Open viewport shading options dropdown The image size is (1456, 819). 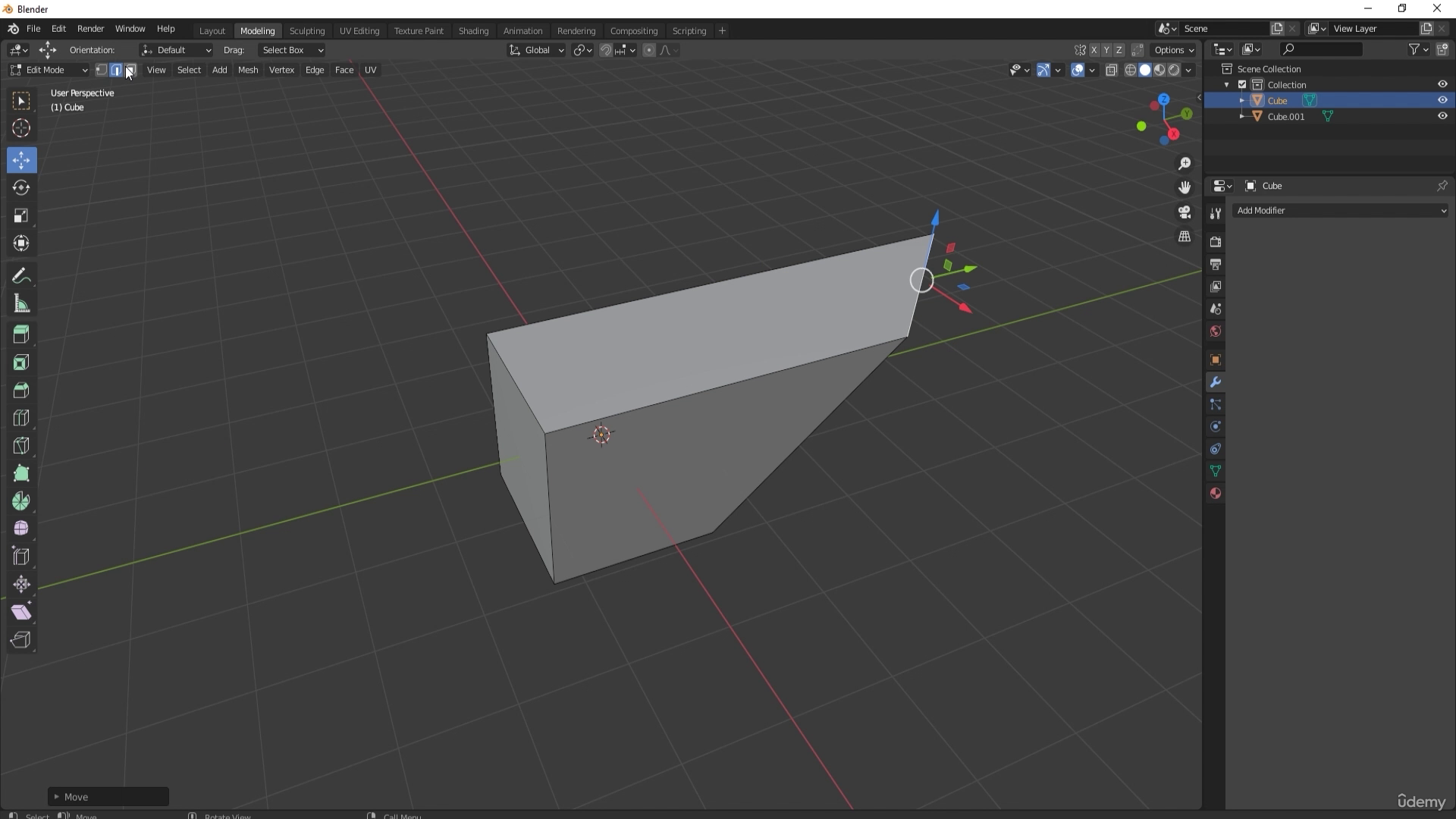1188,70
